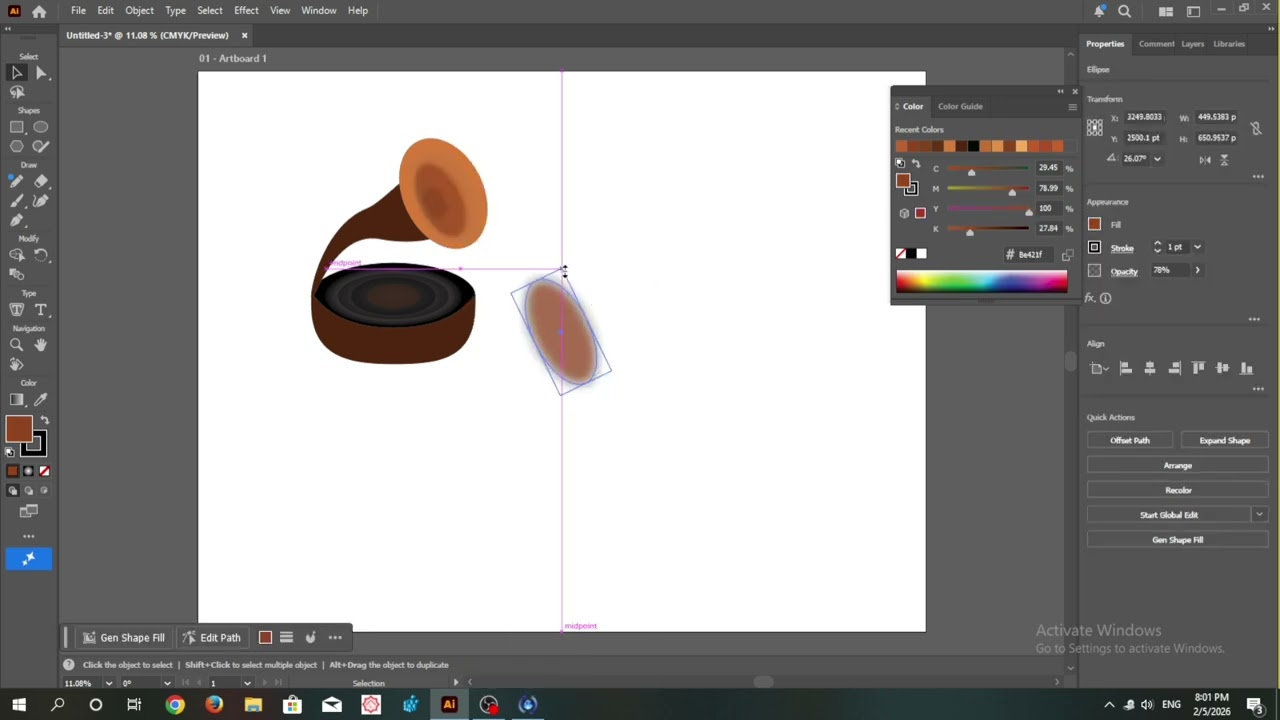This screenshot has height=720, width=1280.
Task: Open the artboard number dropdown in status bar
Action: coord(247,683)
